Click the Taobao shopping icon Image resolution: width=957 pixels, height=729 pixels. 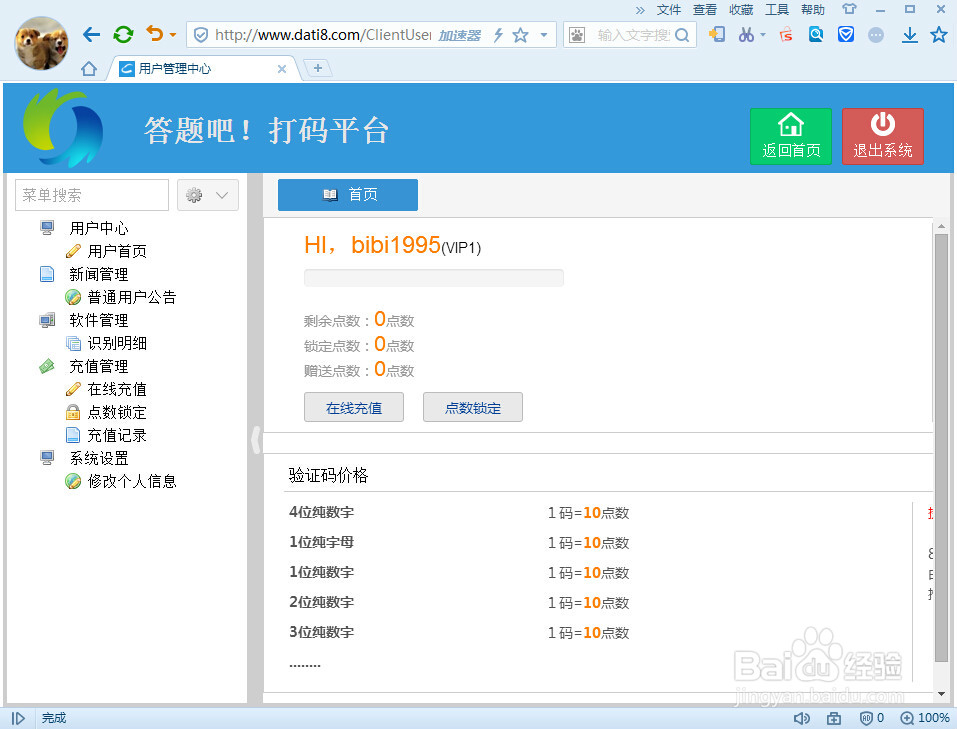tap(786, 34)
